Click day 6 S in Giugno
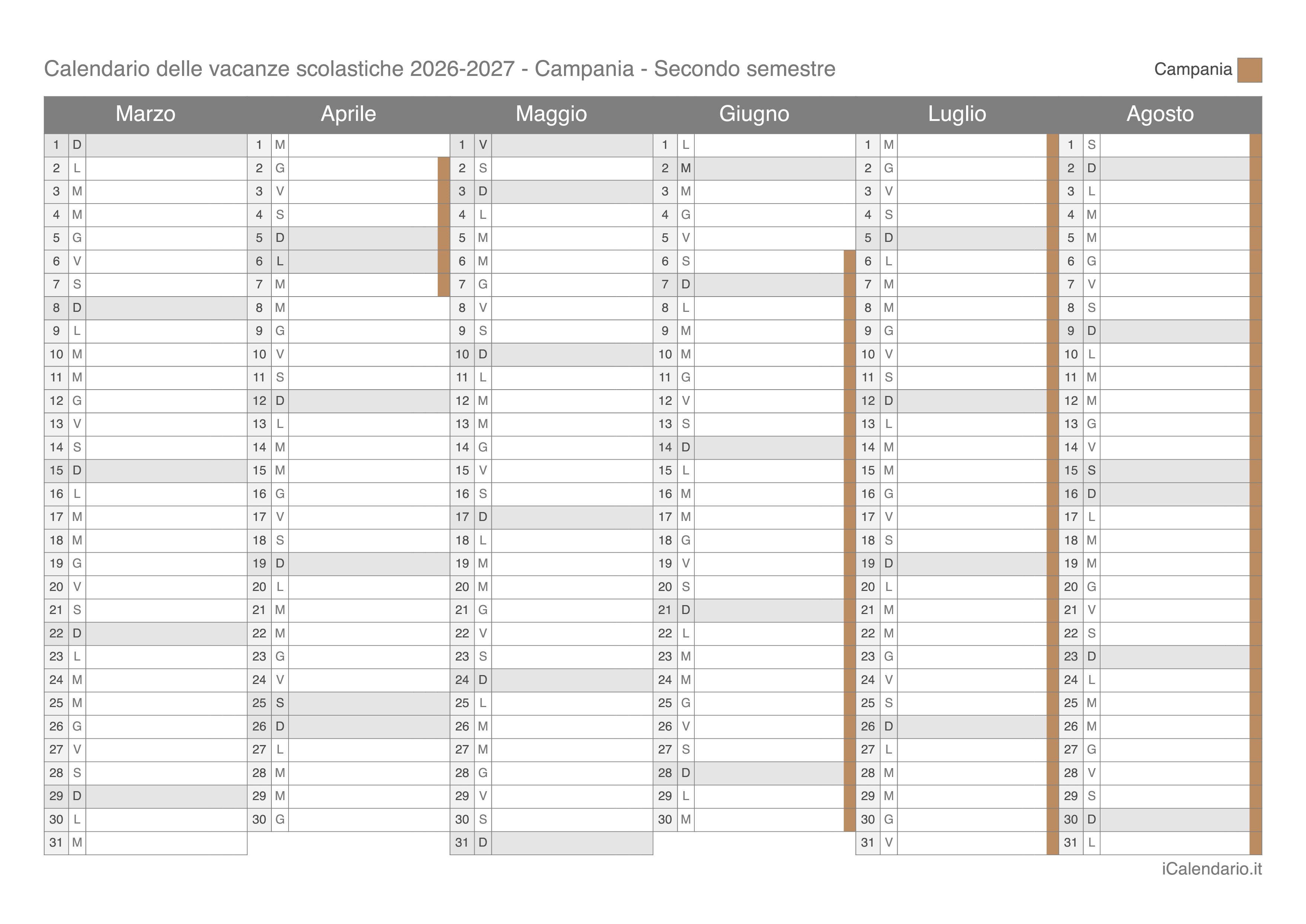Viewport: 1306px width, 924px height. pyautogui.click(x=754, y=262)
